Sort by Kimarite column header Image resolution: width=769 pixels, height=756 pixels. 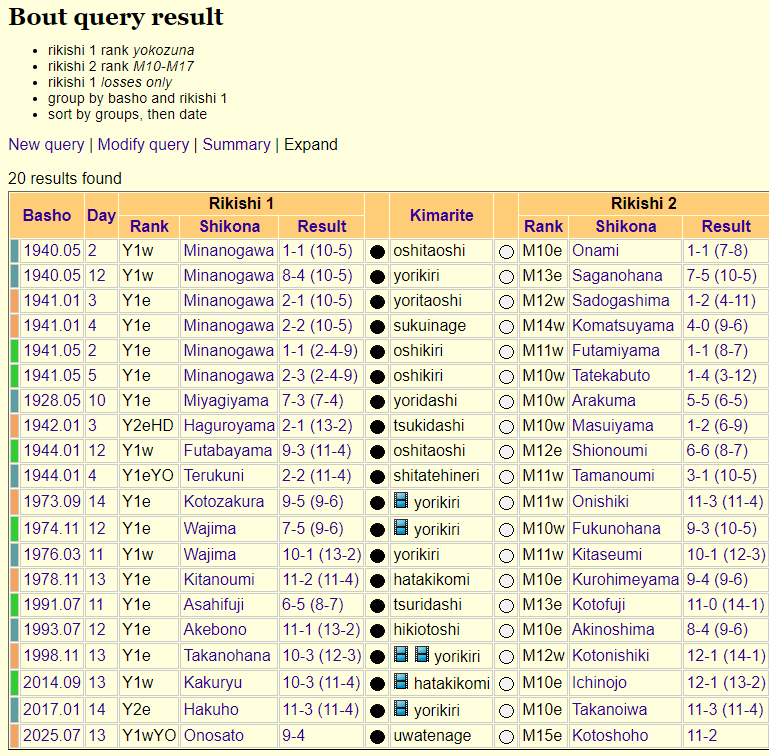click(441, 215)
